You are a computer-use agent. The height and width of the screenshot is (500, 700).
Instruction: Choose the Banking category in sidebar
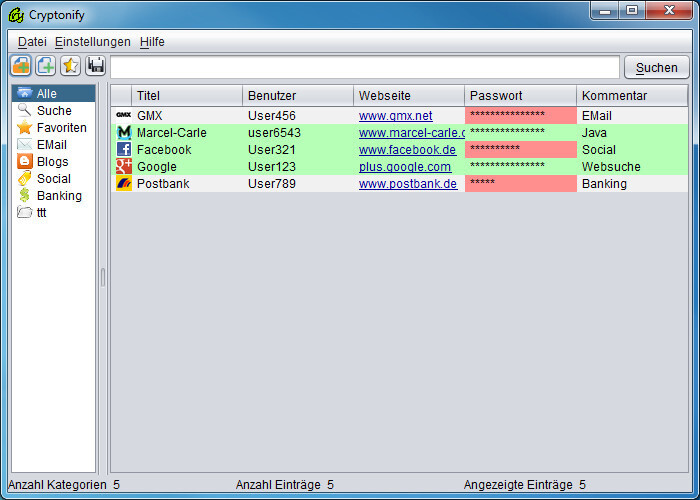click(x=59, y=196)
